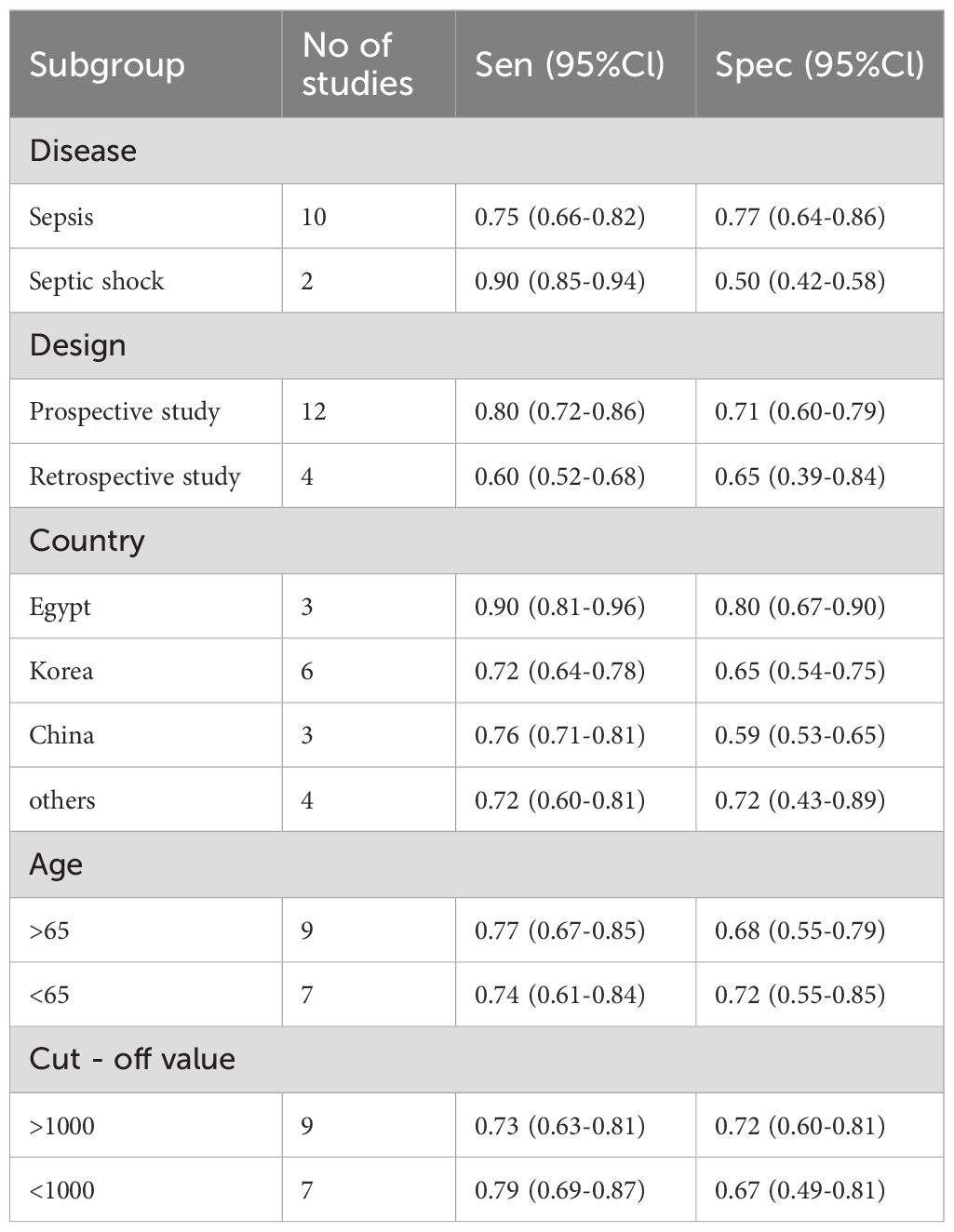The width and height of the screenshot is (954, 1232).
Task: Click the Septic shock row label
Action: 97,281
